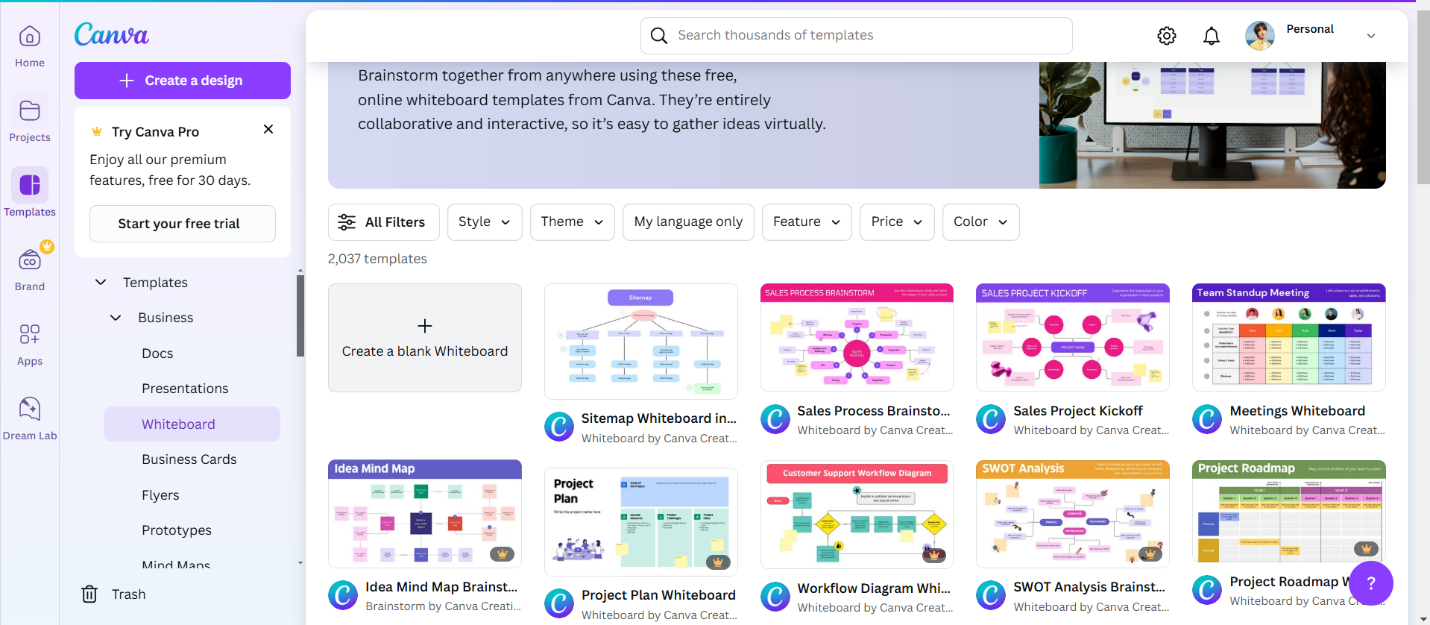Click the profile avatar picture
1430x625 pixels.
tap(1260, 36)
